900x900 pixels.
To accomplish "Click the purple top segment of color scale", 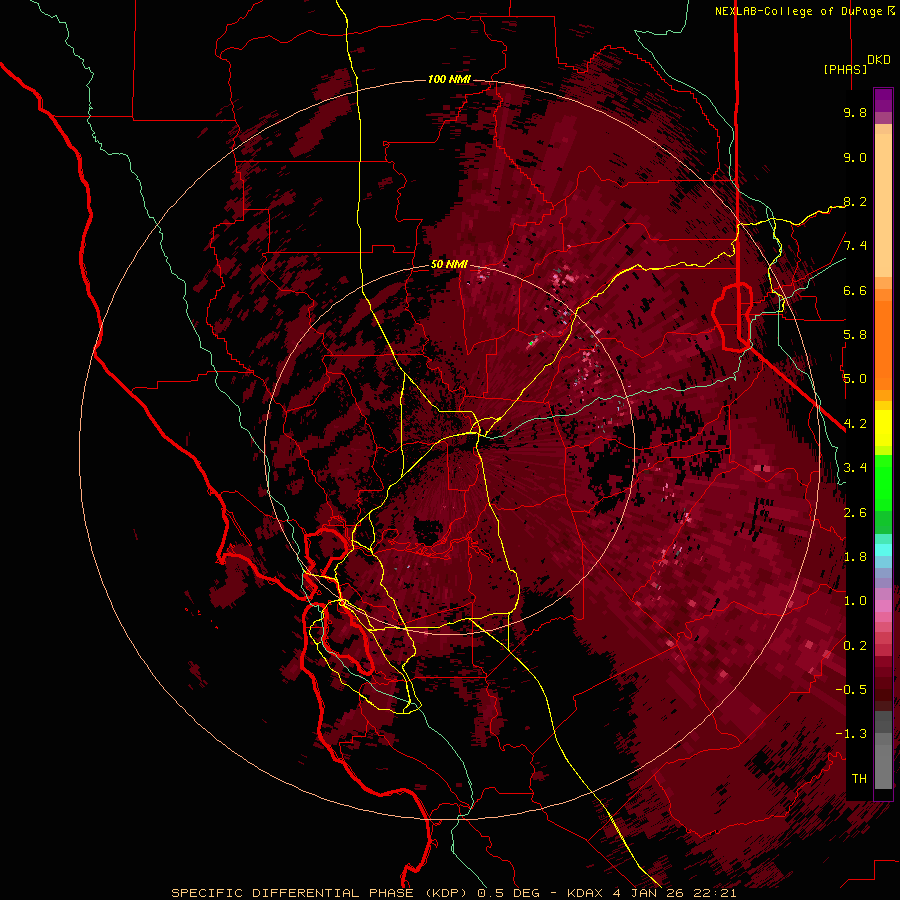I will click(883, 100).
